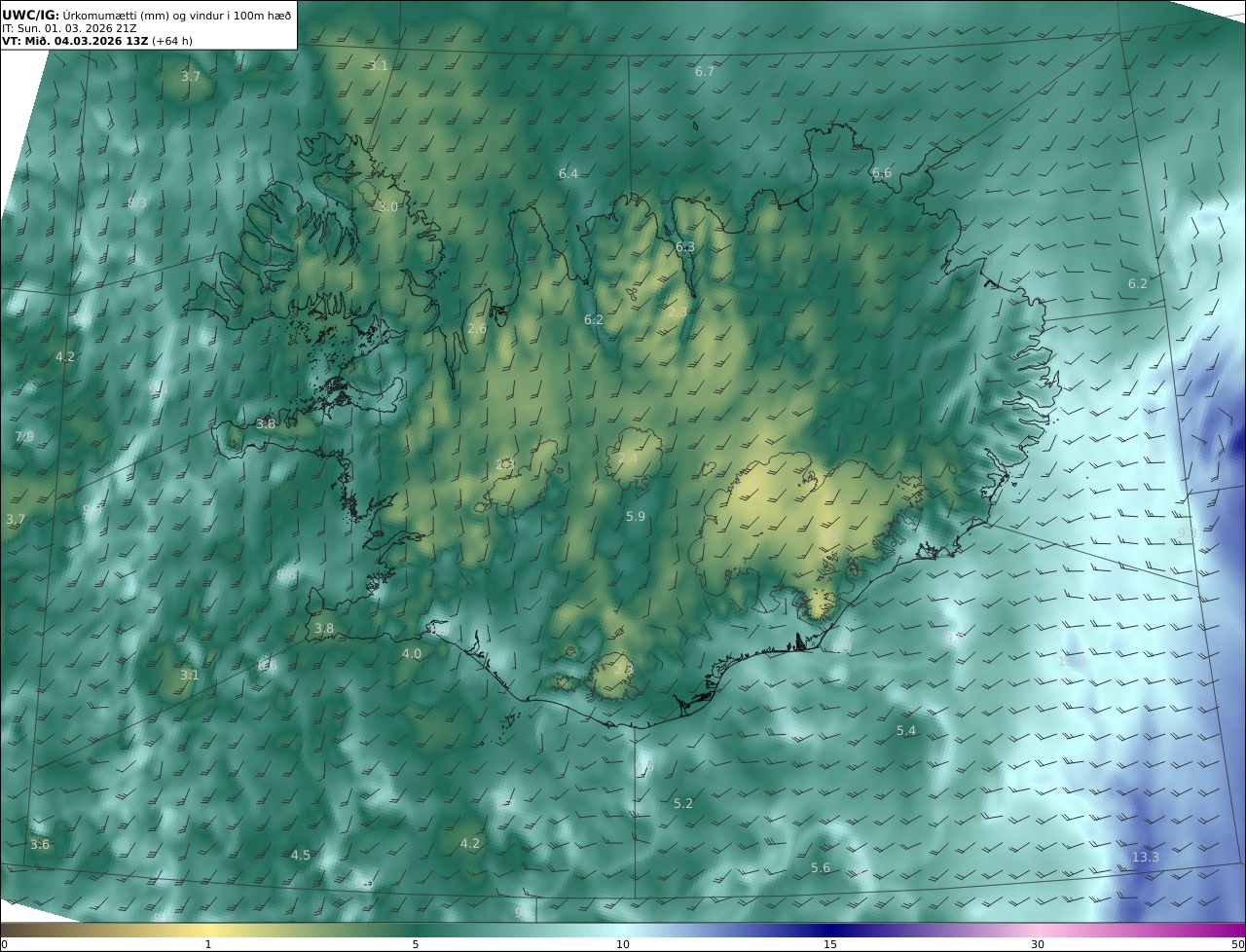Viewport: 1246px width, 952px height.
Task: Click the colorbar tick label 5
Action: point(416,944)
